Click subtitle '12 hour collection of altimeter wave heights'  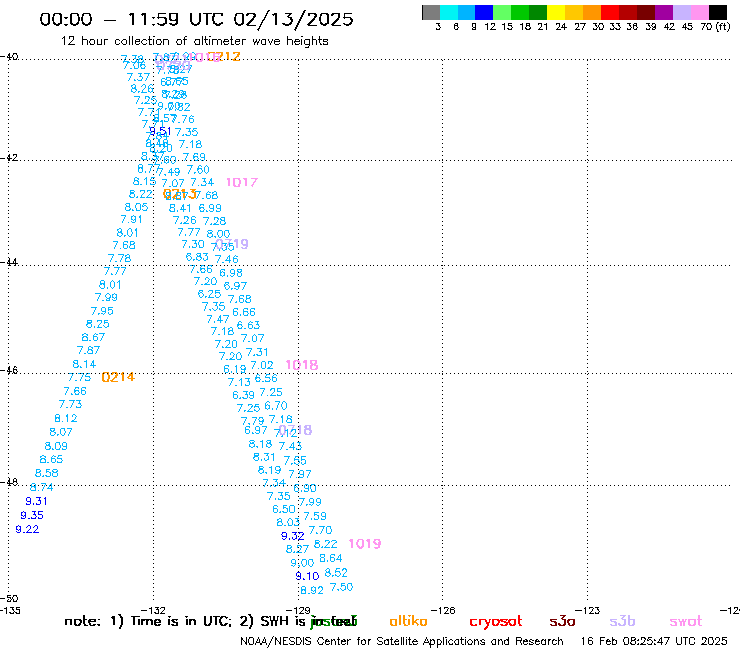194,41
